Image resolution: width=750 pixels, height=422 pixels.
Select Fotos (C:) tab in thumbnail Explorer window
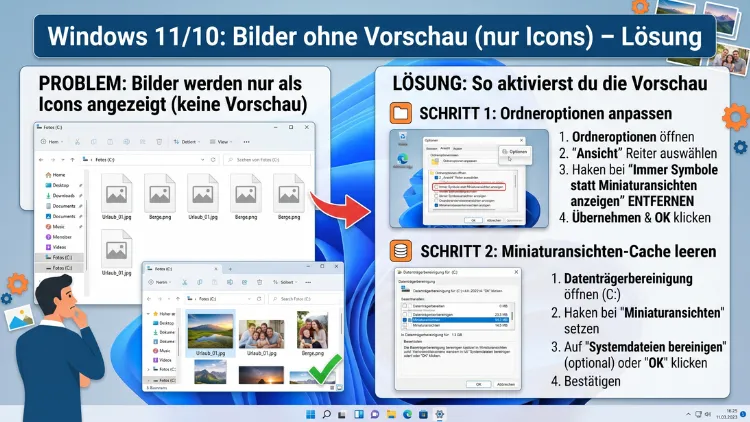pos(182,269)
